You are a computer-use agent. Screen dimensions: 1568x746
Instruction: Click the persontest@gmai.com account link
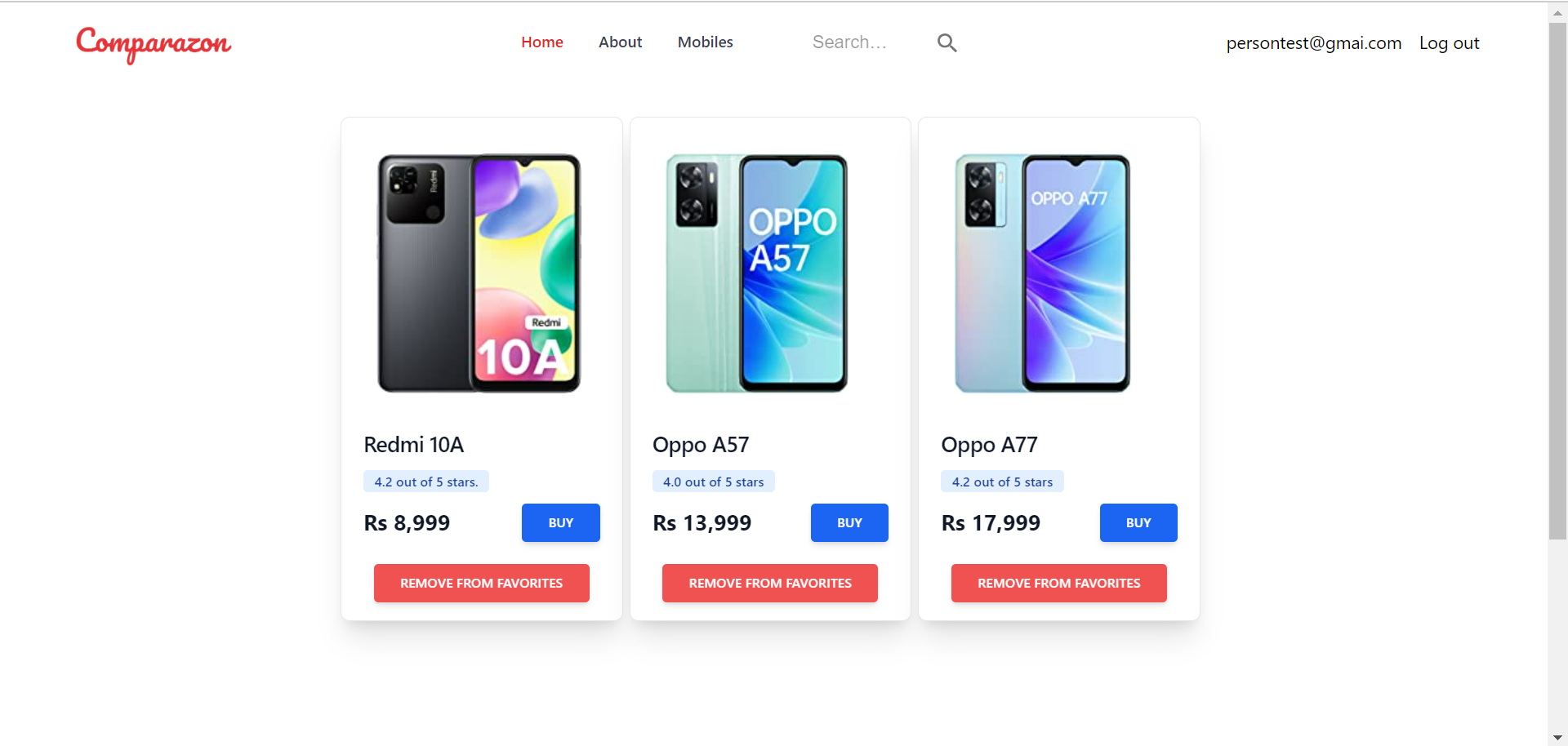(x=1313, y=43)
